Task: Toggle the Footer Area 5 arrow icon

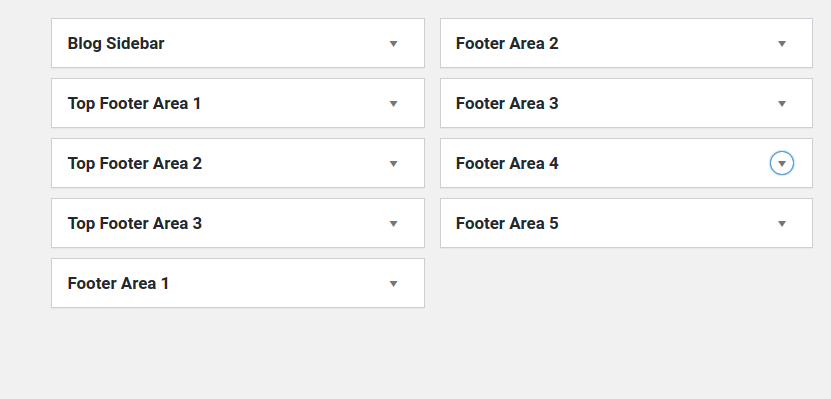Action: [782, 223]
